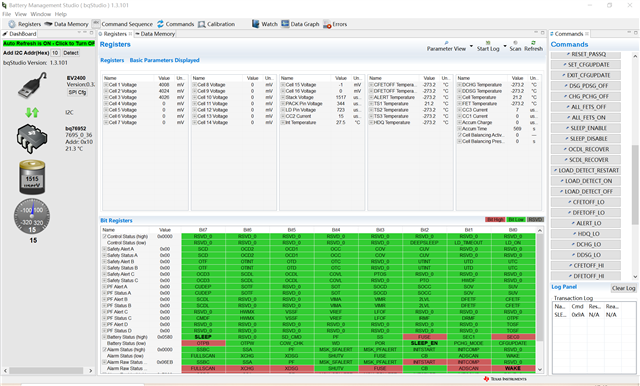Send the ALL_FETS_OFF command

(586, 107)
